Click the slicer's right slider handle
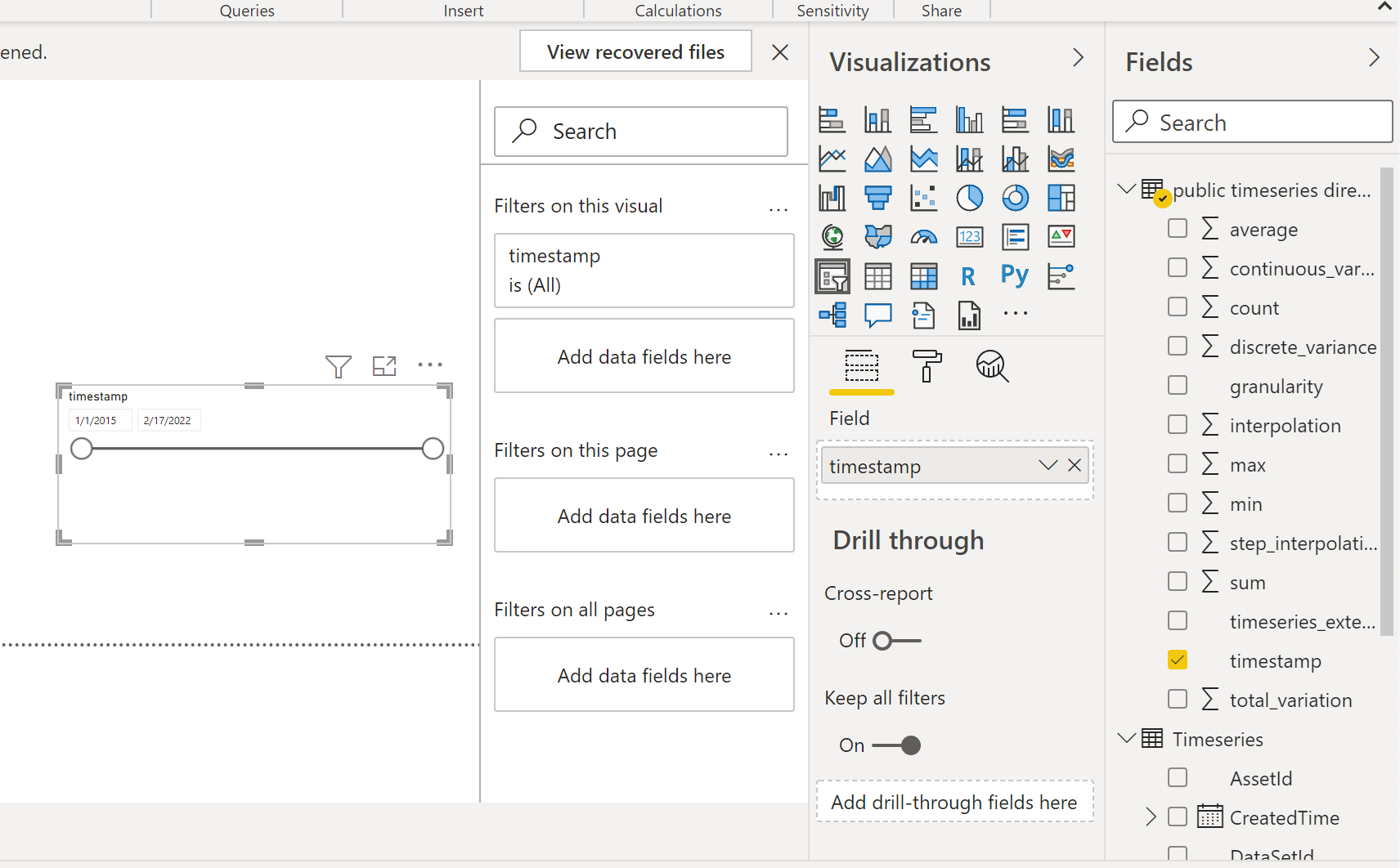 (x=433, y=449)
